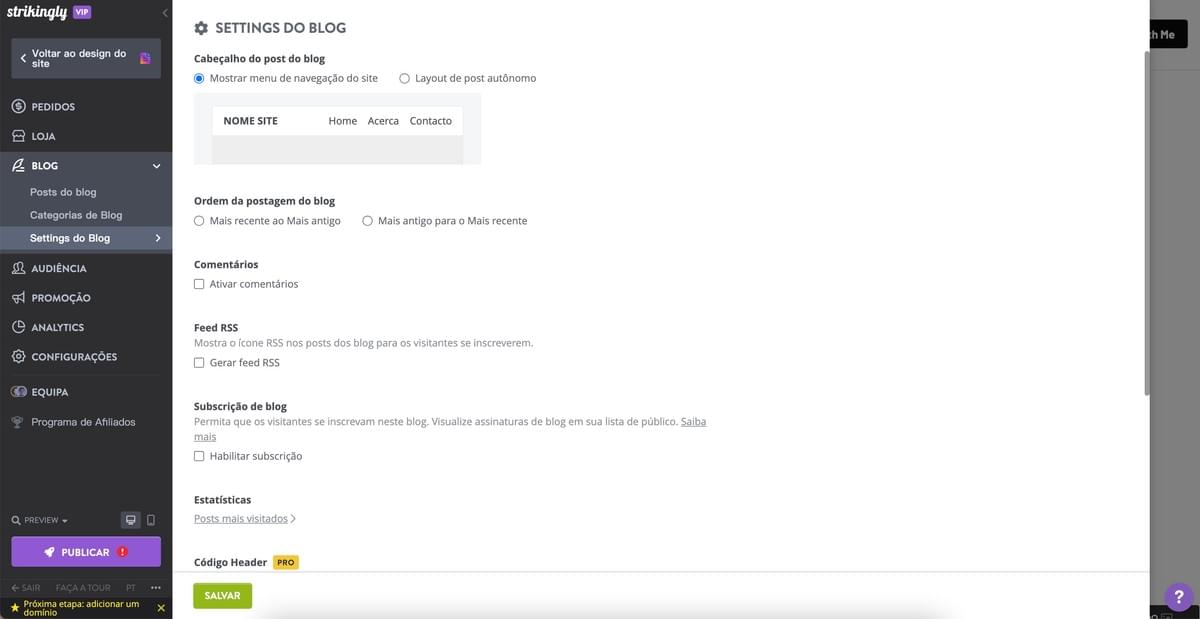
Task: Click the Blog feather icon
Action: pyautogui.click(x=18, y=166)
